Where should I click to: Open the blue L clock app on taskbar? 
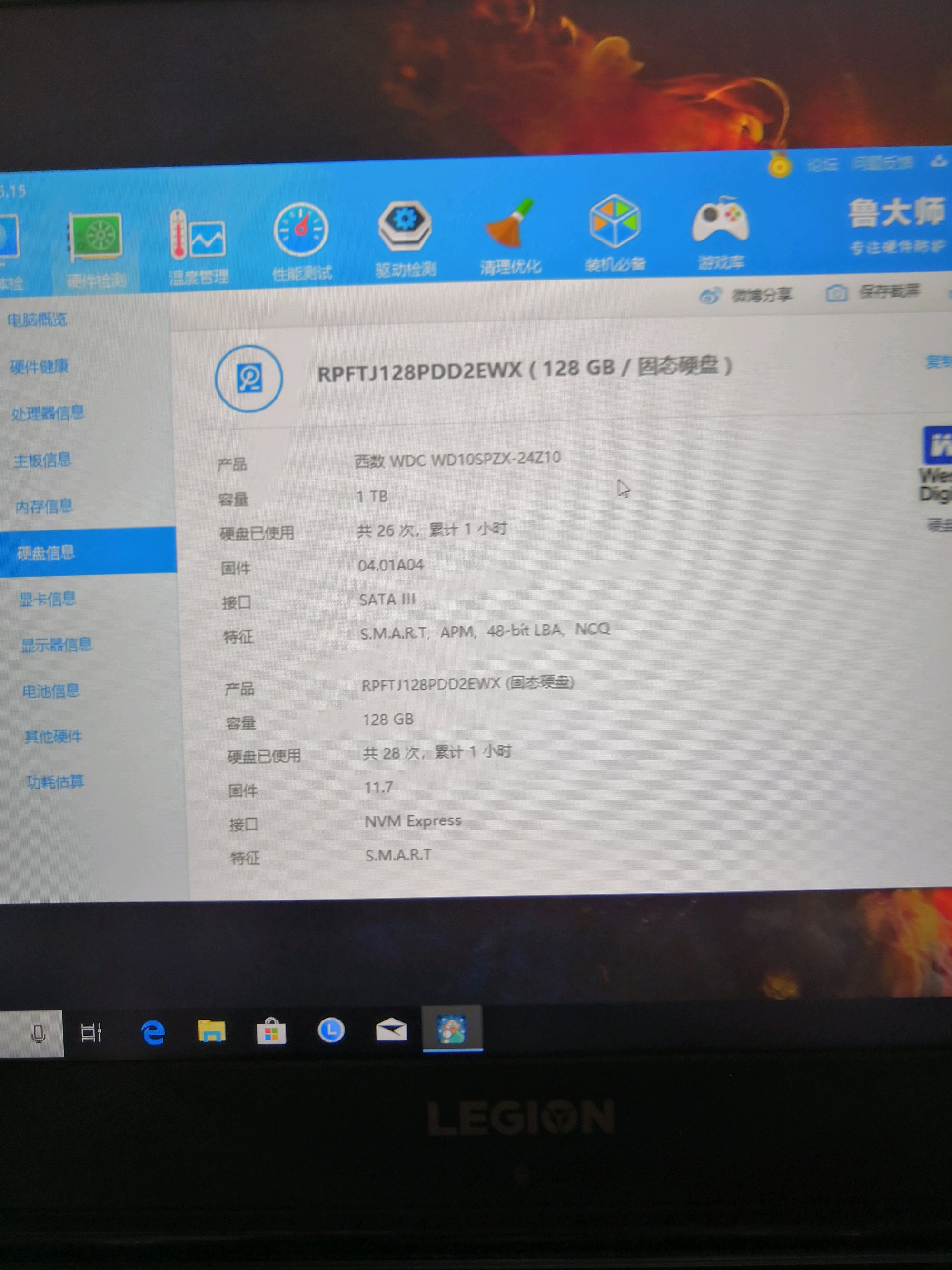(x=331, y=1030)
